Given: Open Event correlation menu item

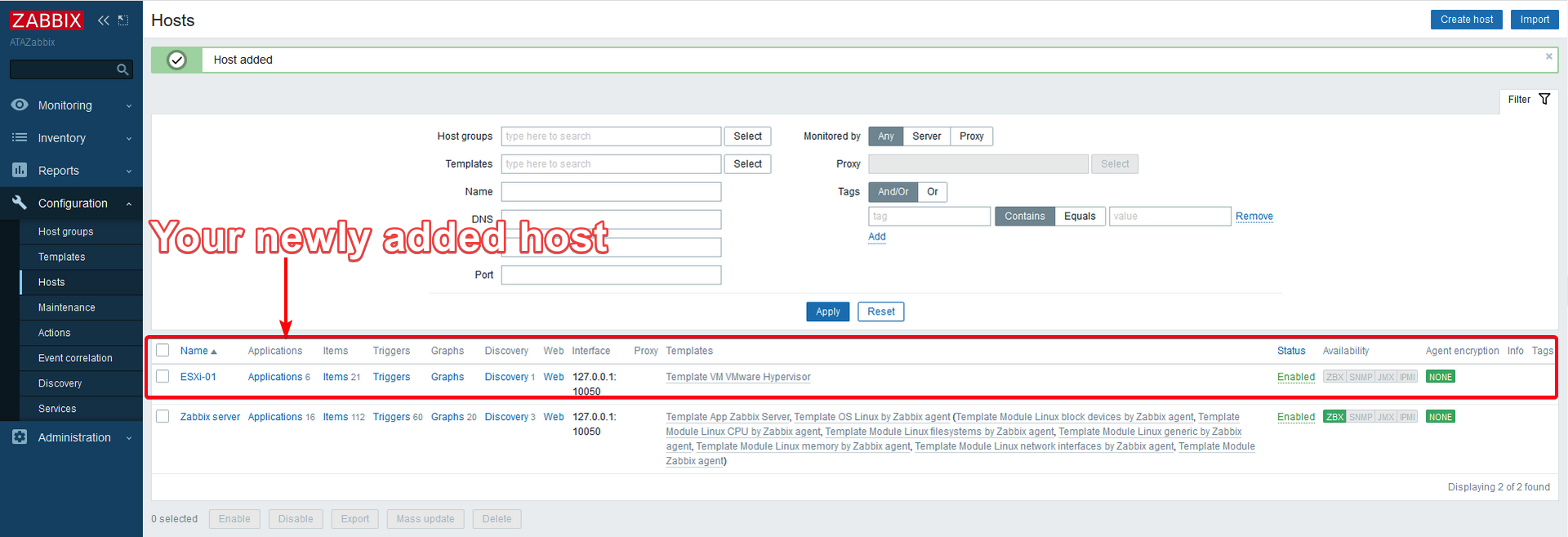Looking at the screenshot, I should (x=75, y=358).
